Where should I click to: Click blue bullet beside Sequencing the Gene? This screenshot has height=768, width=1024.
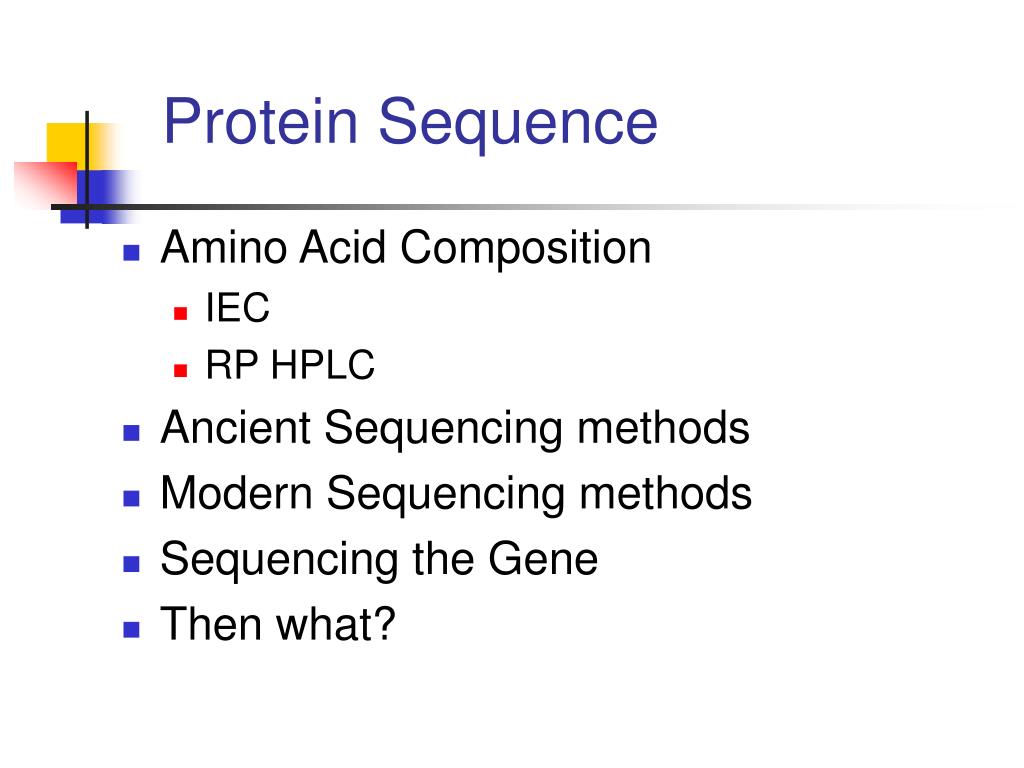point(131,564)
